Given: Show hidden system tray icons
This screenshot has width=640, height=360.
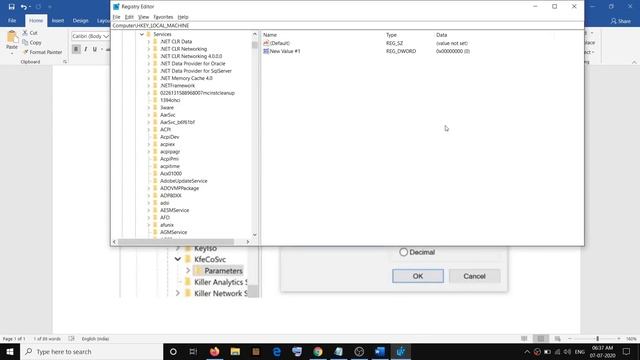Looking at the screenshot, I should point(527,351).
